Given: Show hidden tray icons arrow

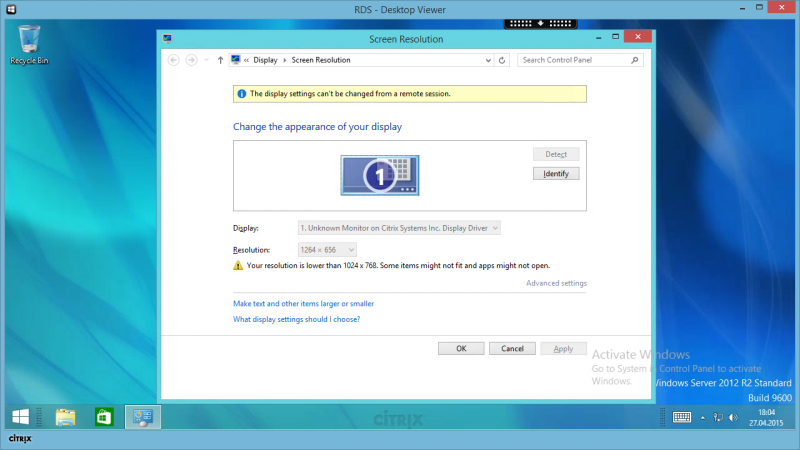Looking at the screenshot, I should 703,418.
